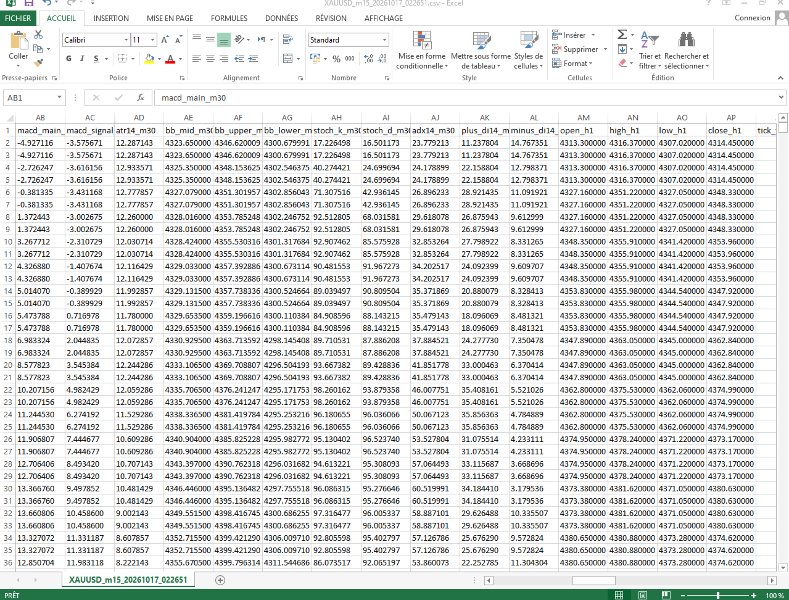
Task: Open the borders icon in Police group
Action: pyautogui.click(x=122, y=58)
